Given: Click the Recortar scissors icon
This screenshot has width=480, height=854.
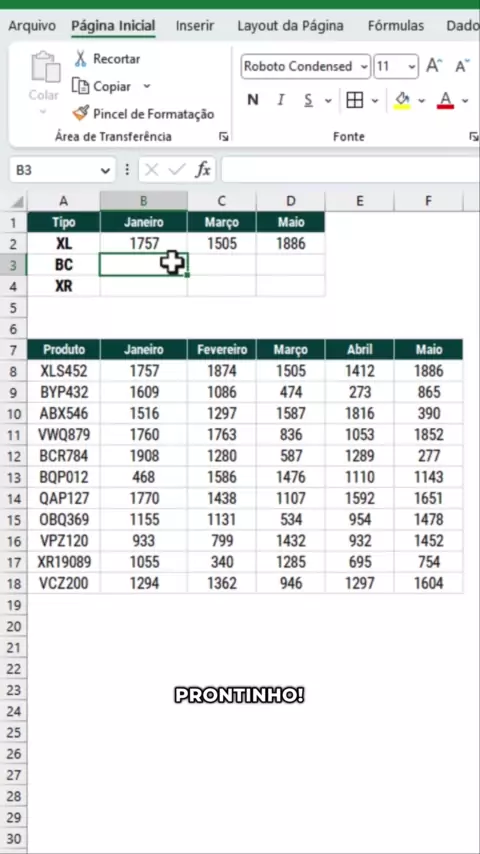Looking at the screenshot, I should (x=81, y=59).
